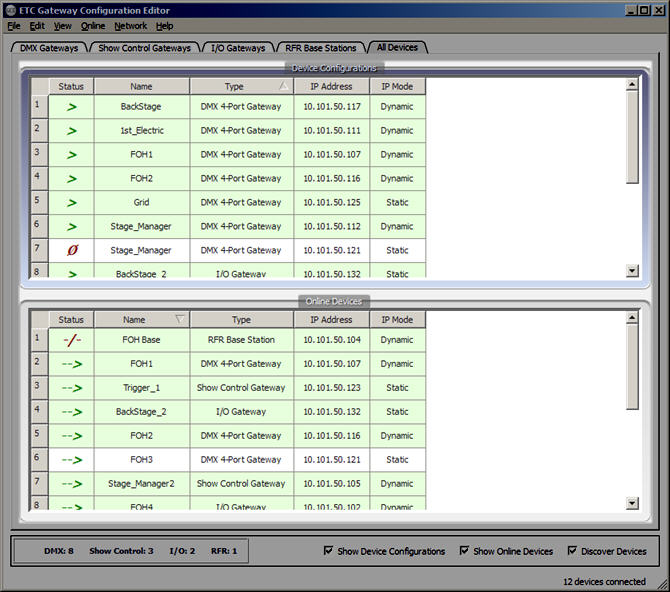Viewport: 670px width, 592px height.
Task: Click the online status arrow of Stage_Manager2
Action: click(71, 484)
